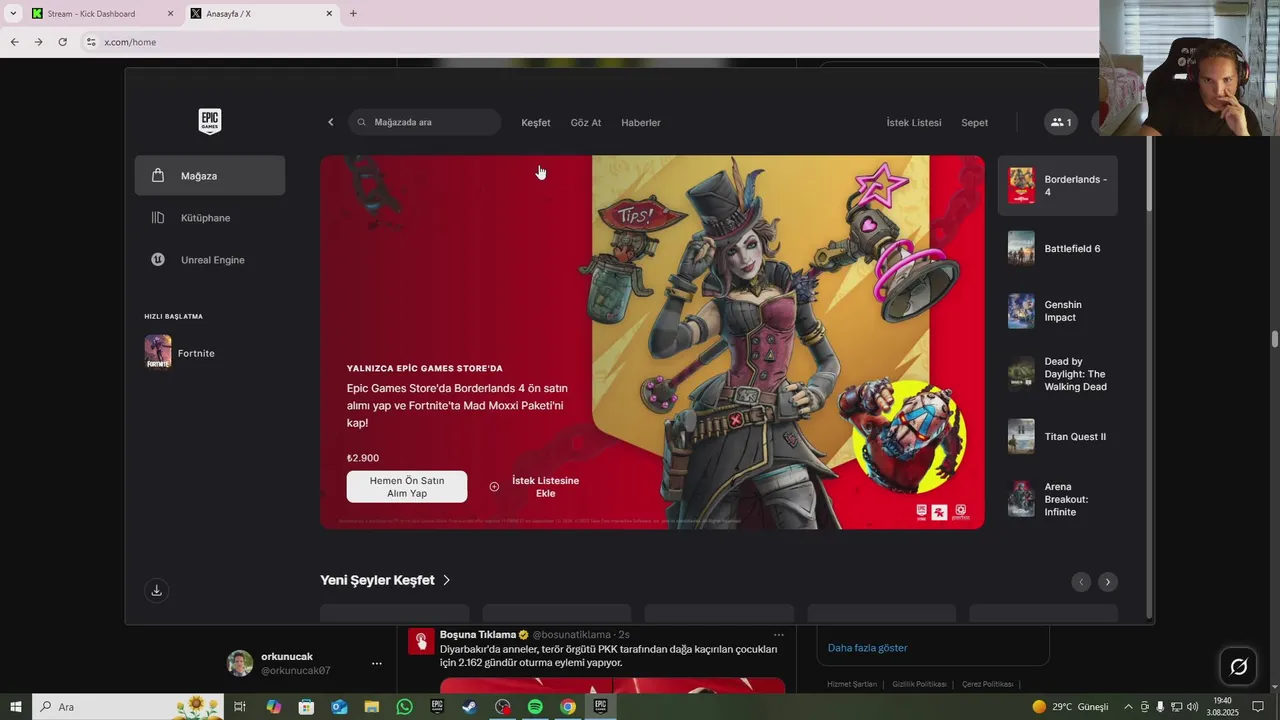This screenshot has height=720, width=1280.
Task: Open volume control in system tray
Action: [1193, 707]
